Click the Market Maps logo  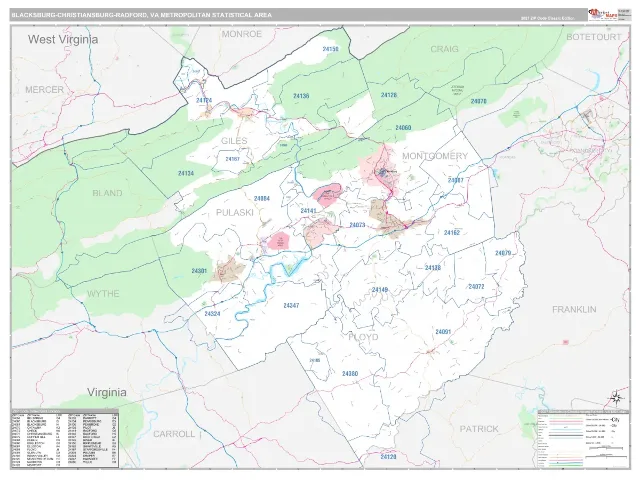pyautogui.click(x=602, y=15)
